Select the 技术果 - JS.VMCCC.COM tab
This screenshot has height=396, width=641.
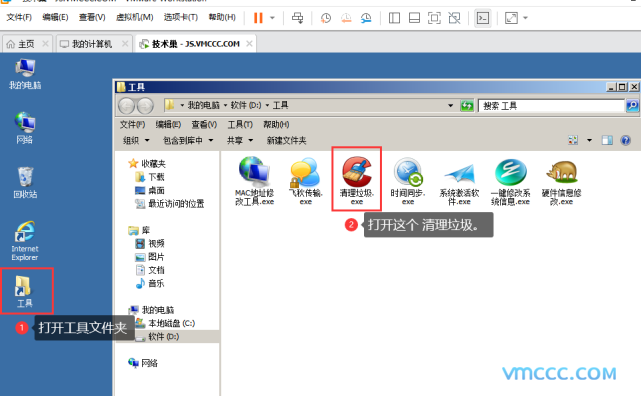coord(195,44)
